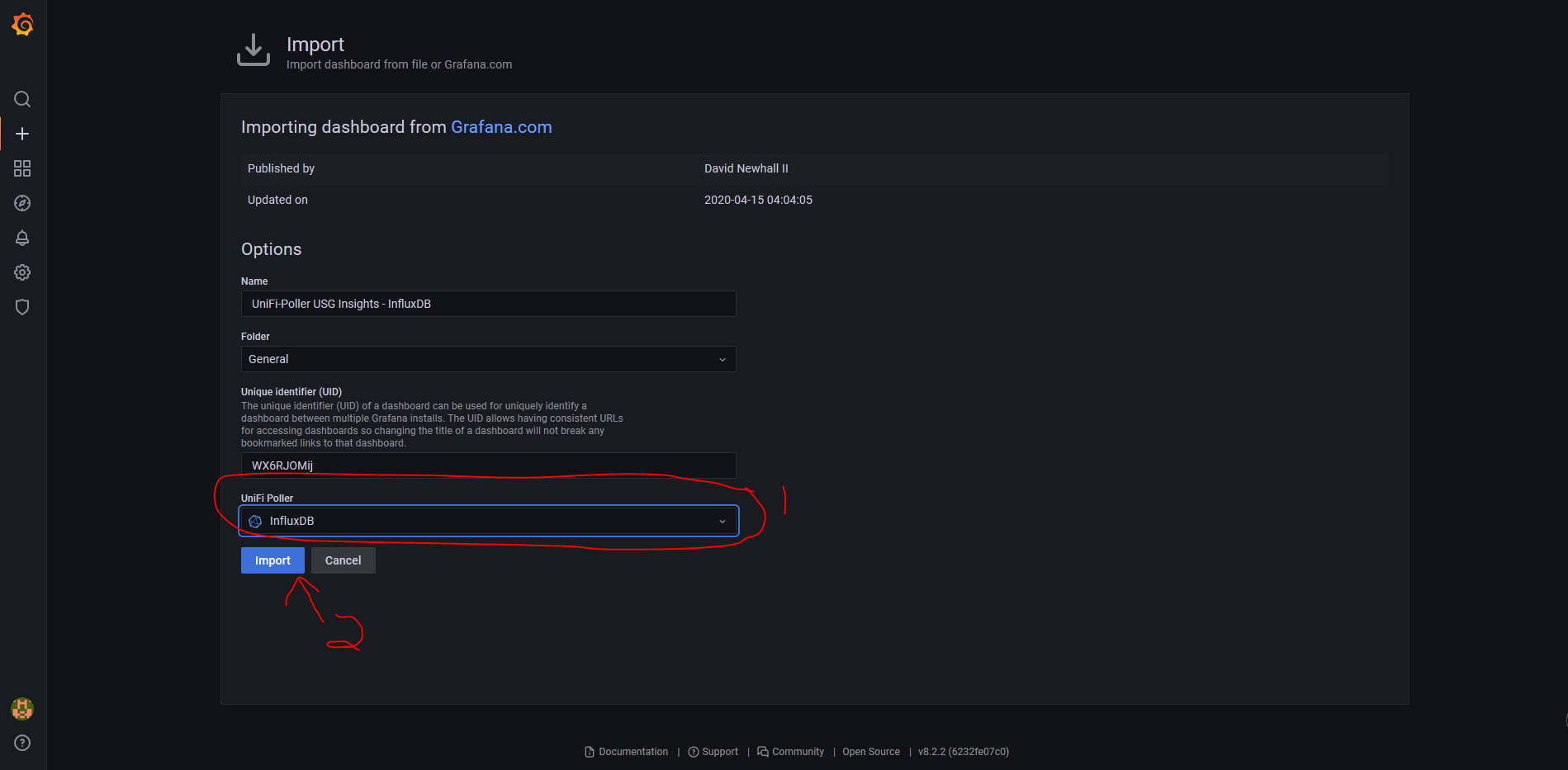
Task: Click the Unique identifier (UID) label
Action: pyautogui.click(x=291, y=392)
